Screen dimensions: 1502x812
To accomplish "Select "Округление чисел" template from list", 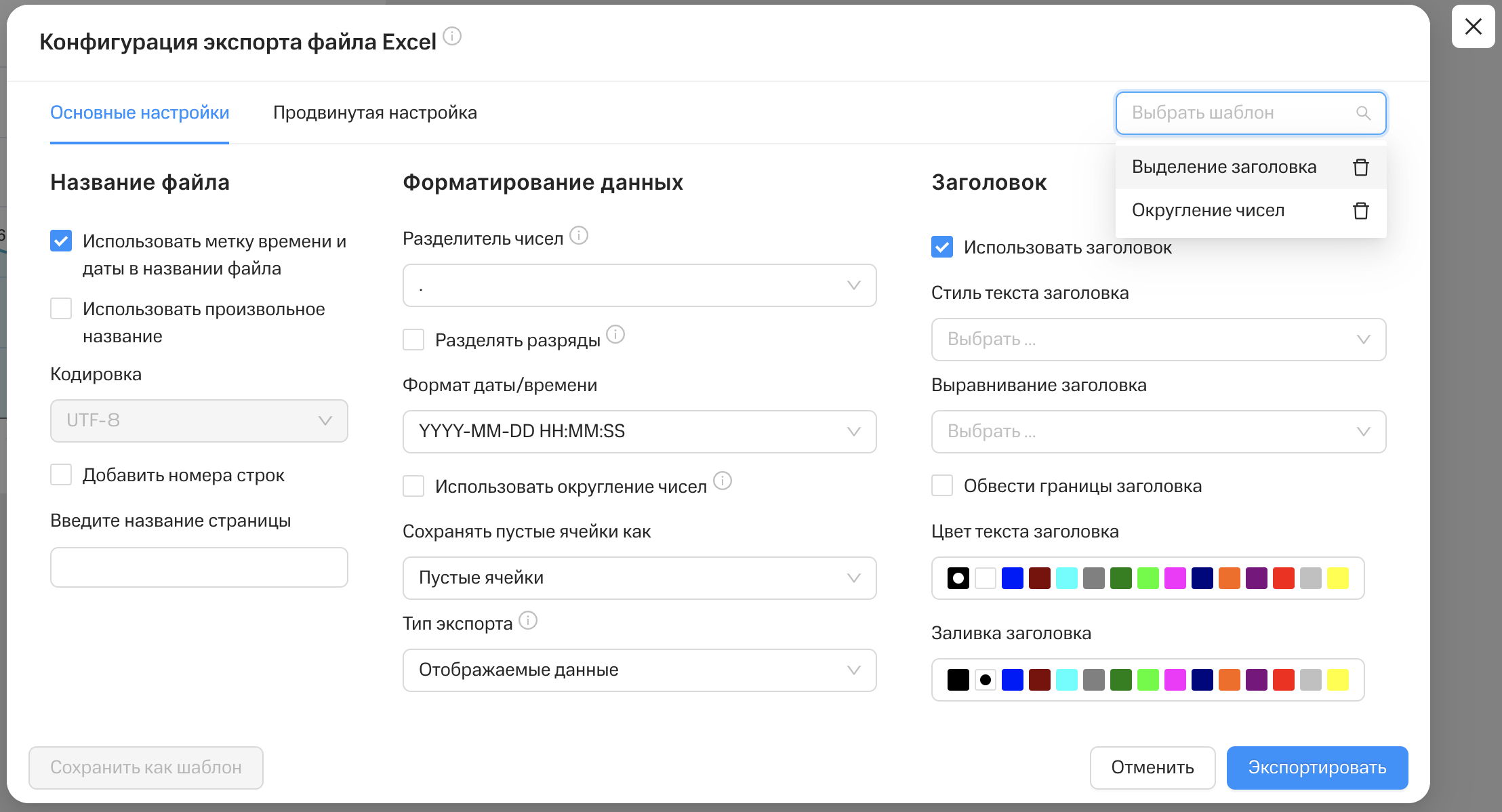I will pyautogui.click(x=1208, y=211).
